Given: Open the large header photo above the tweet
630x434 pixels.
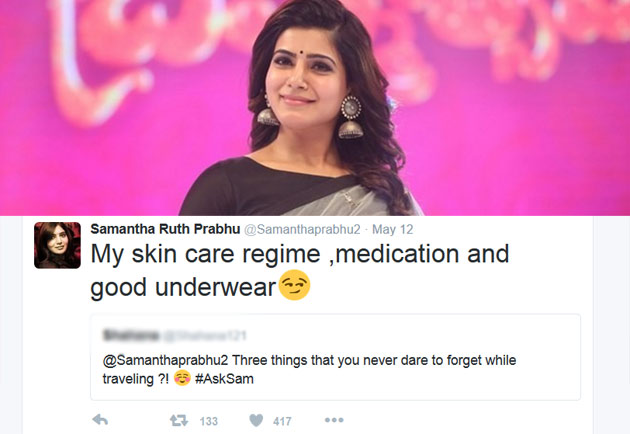Looking at the screenshot, I should click(x=315, y=108).
